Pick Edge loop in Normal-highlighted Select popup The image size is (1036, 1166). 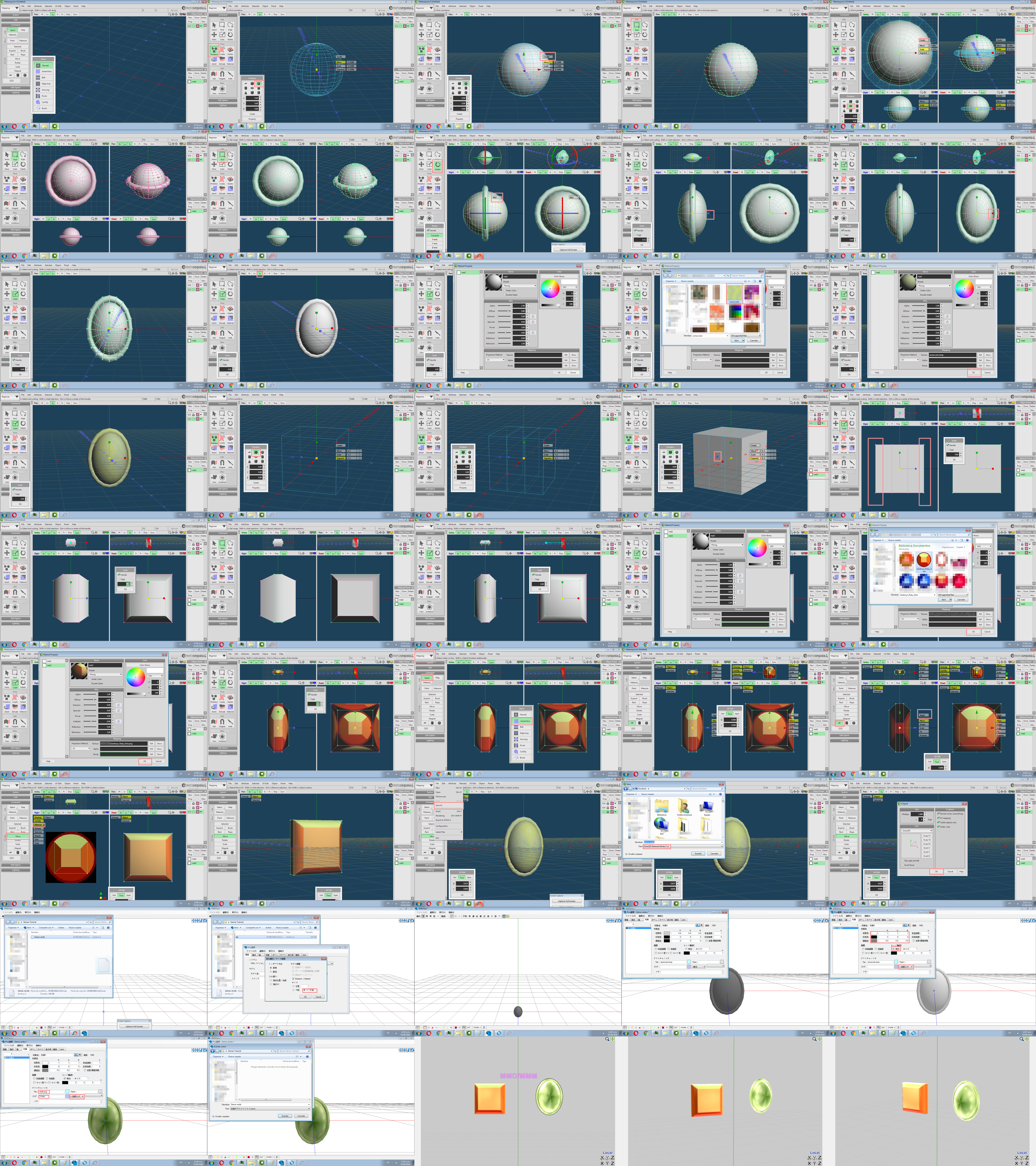click(43, 84)
